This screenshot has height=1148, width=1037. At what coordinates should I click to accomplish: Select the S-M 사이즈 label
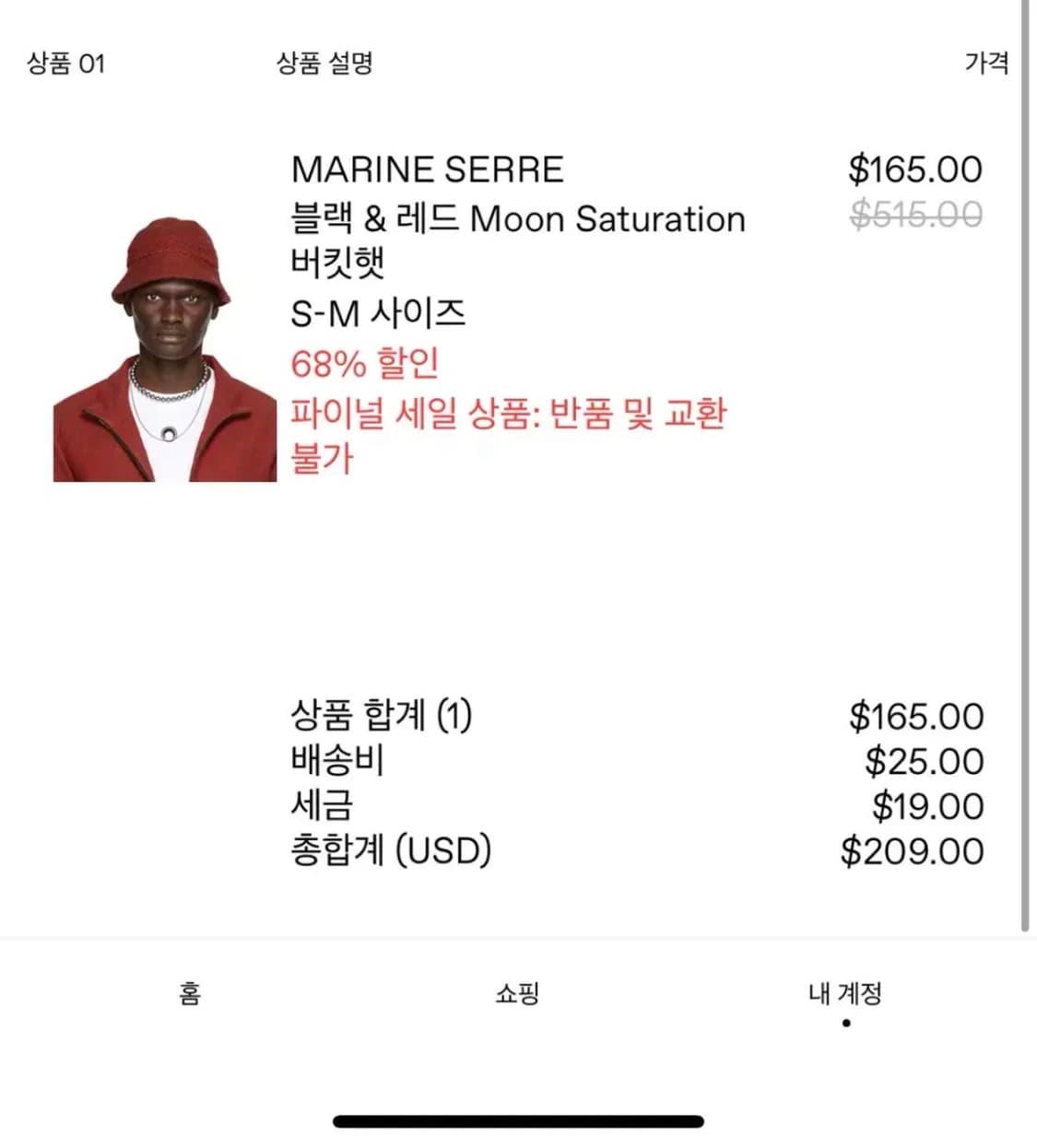[x=378, y=312]
